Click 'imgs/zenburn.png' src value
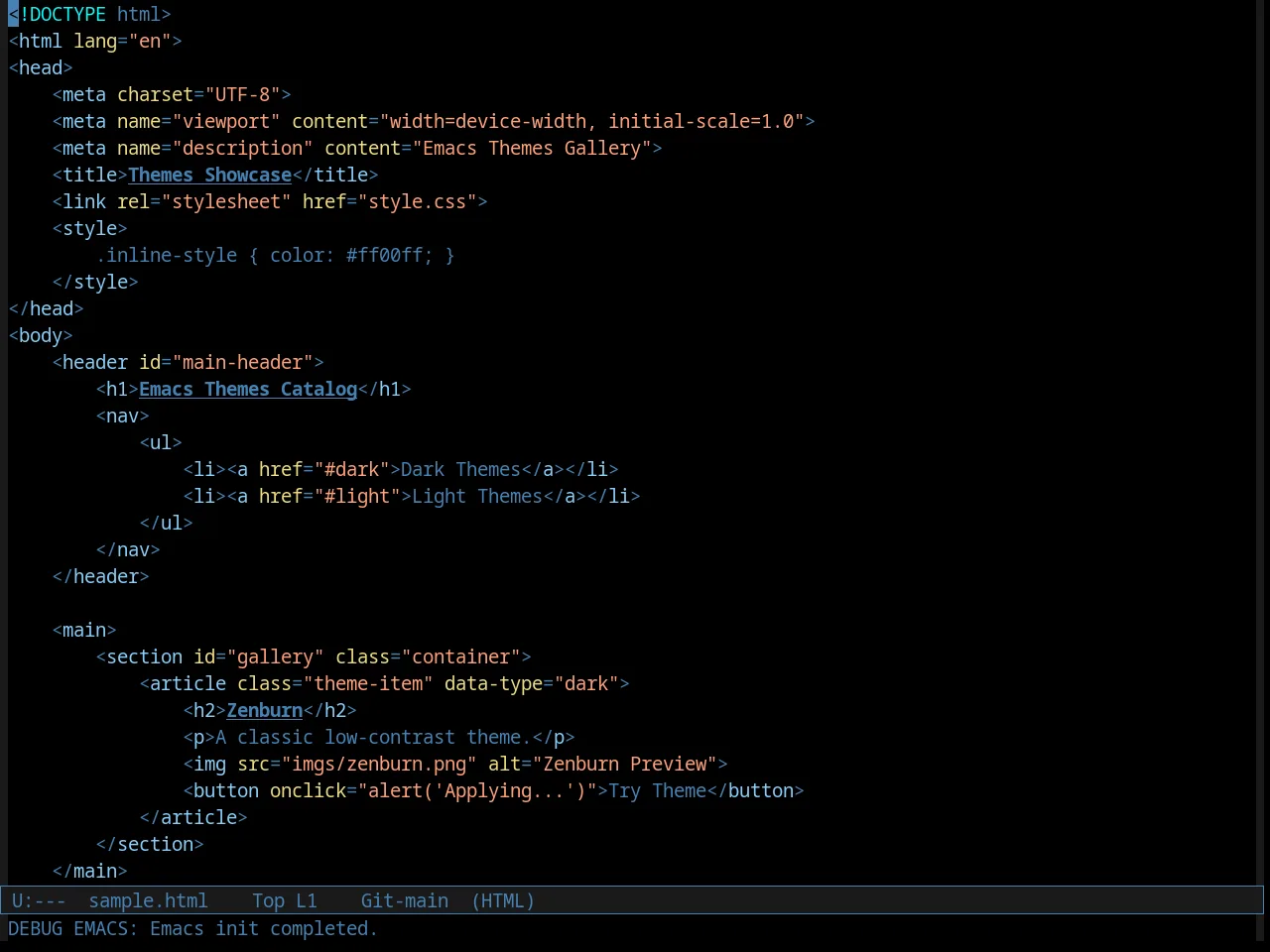The width and height of the screenshot is (1270, 952). tap(379, 764)
